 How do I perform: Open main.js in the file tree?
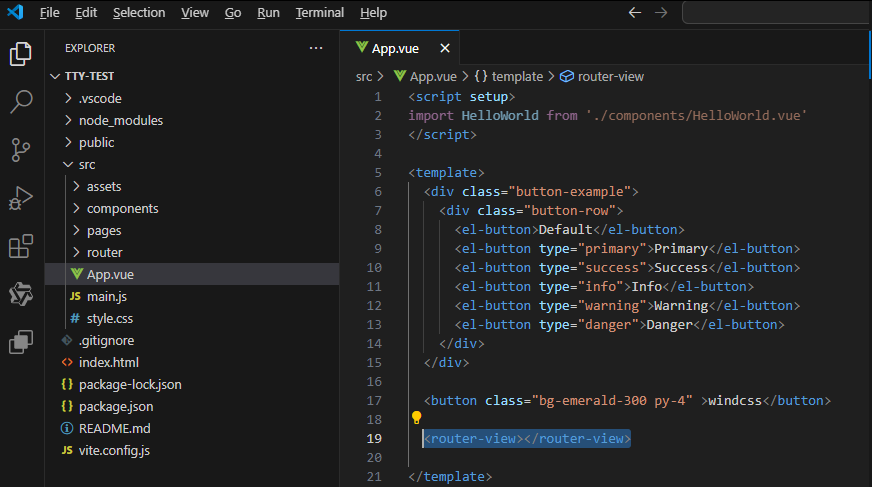pos(192,296)
